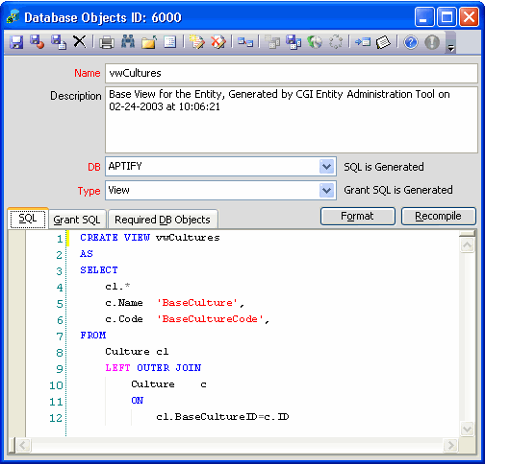Viewport: 529px width, 471px height.
Task: Click the SQL editor vertical scroll down arrow
Action: 467,429
